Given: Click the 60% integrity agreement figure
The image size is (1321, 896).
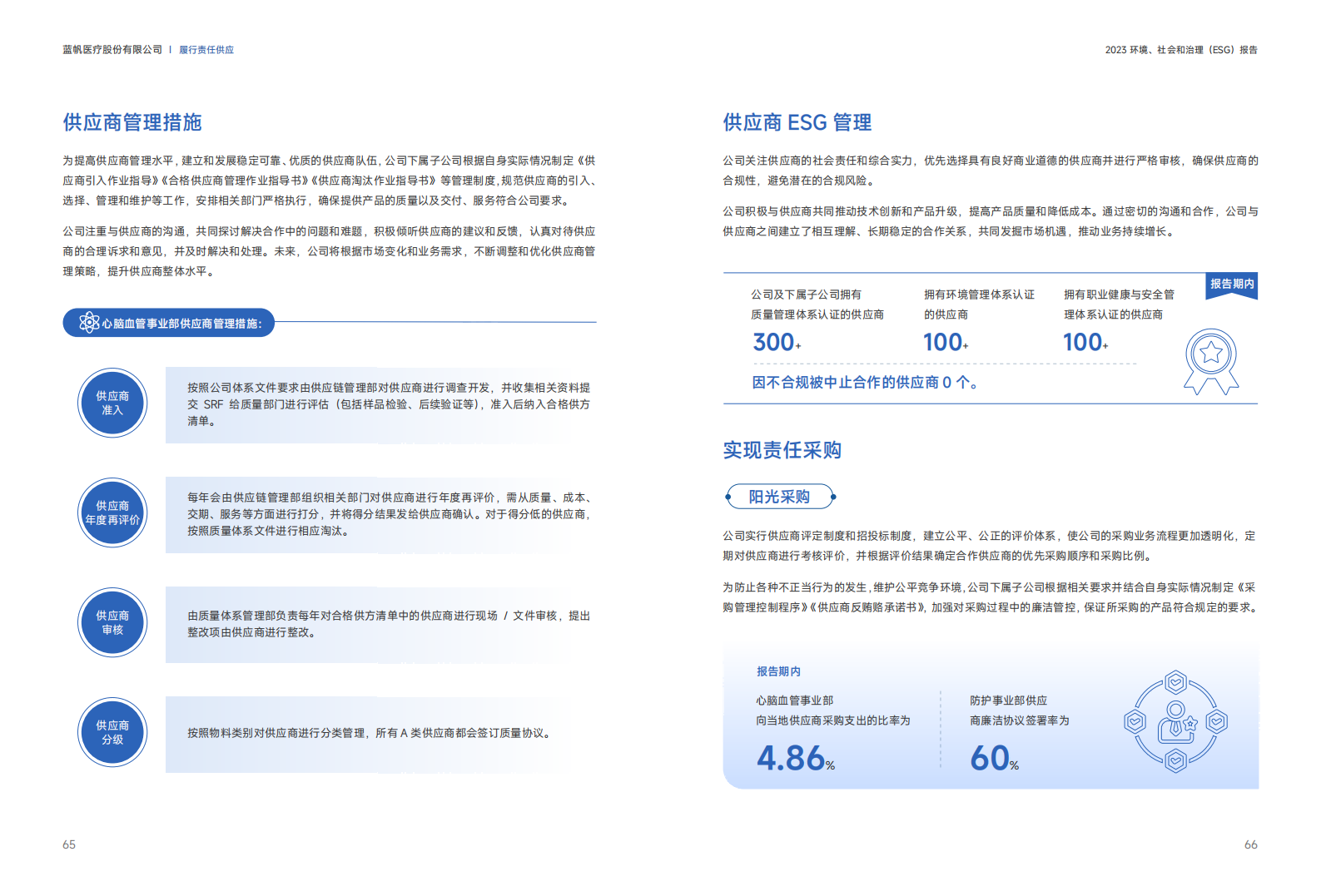Looking at the screenshot, I should tap(994, 758).
